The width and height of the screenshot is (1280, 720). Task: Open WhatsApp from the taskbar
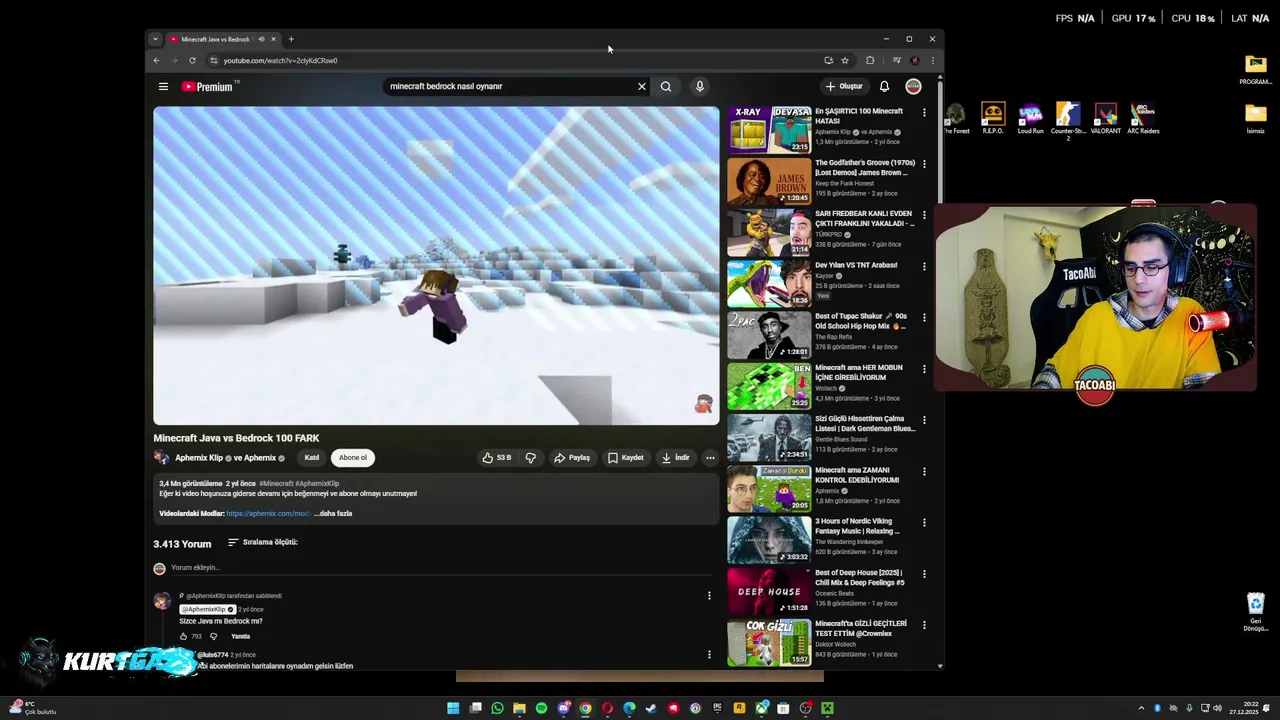click(497, 708)
